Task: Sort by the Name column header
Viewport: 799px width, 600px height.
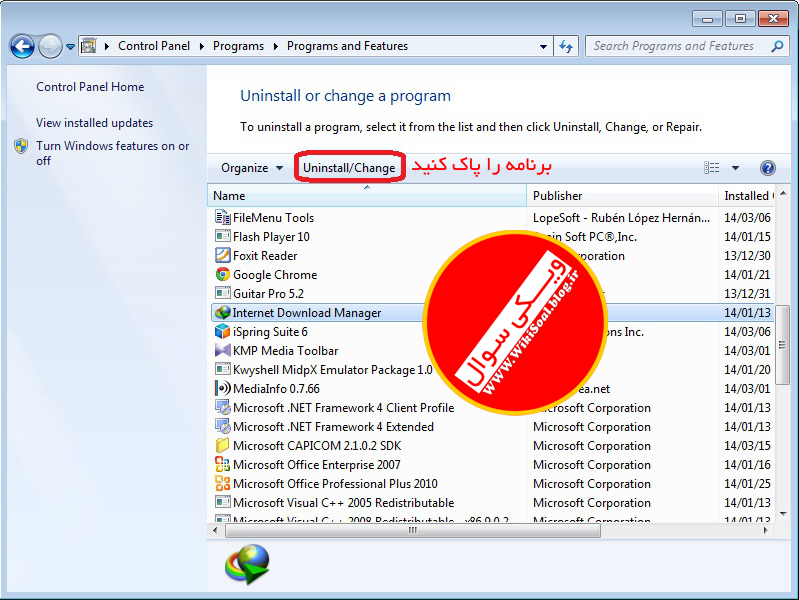Action: pyautogui.click(x=367, y=196)
